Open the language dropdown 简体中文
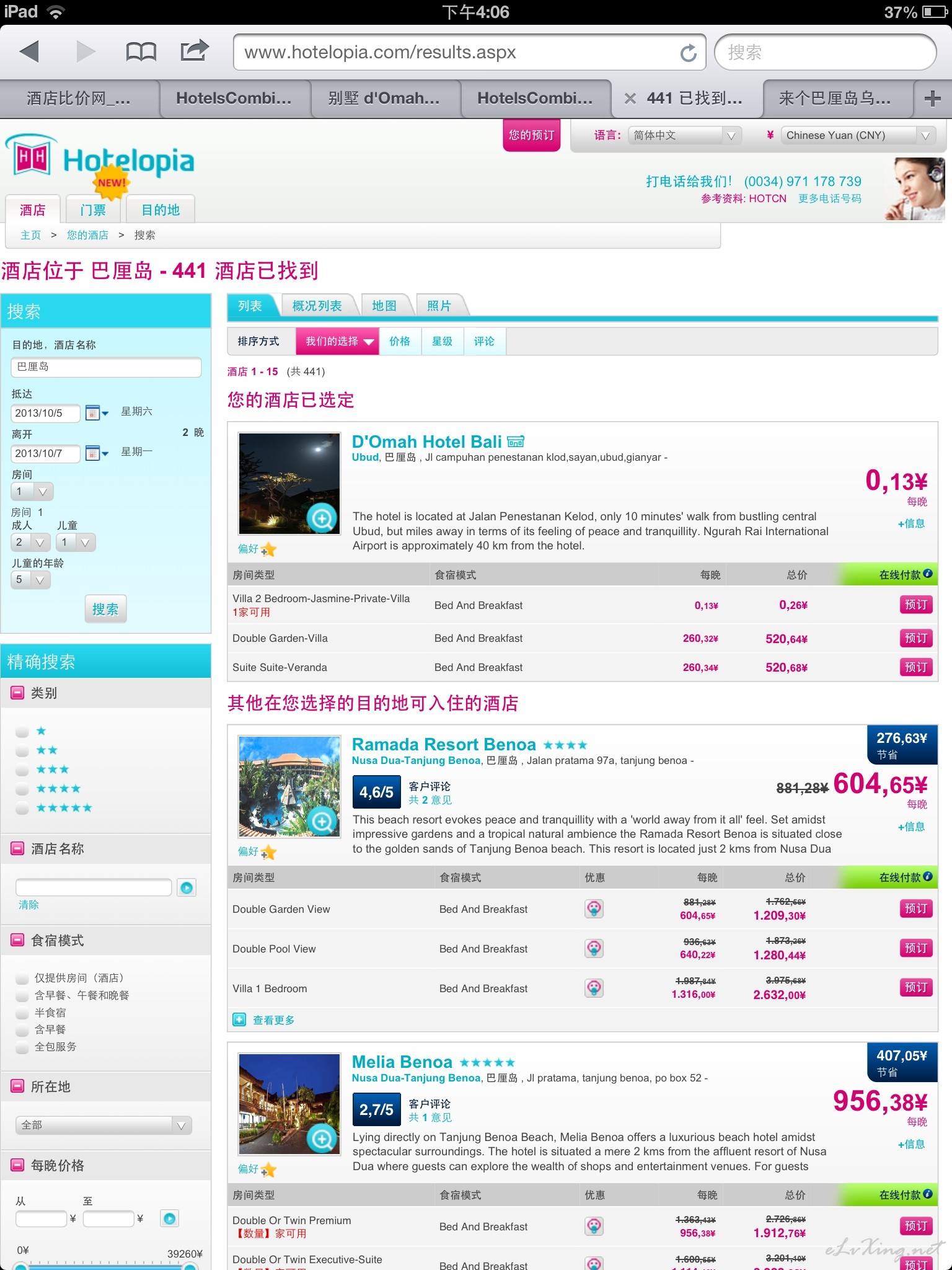 point(684,135)
